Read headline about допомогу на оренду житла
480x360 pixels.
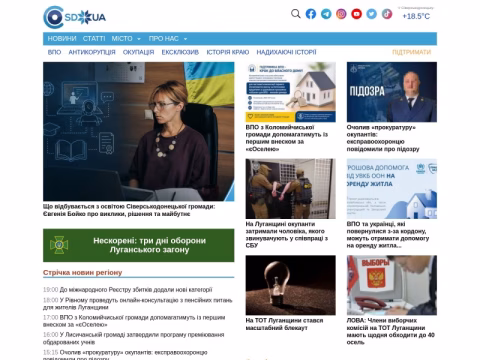point(388,235)
